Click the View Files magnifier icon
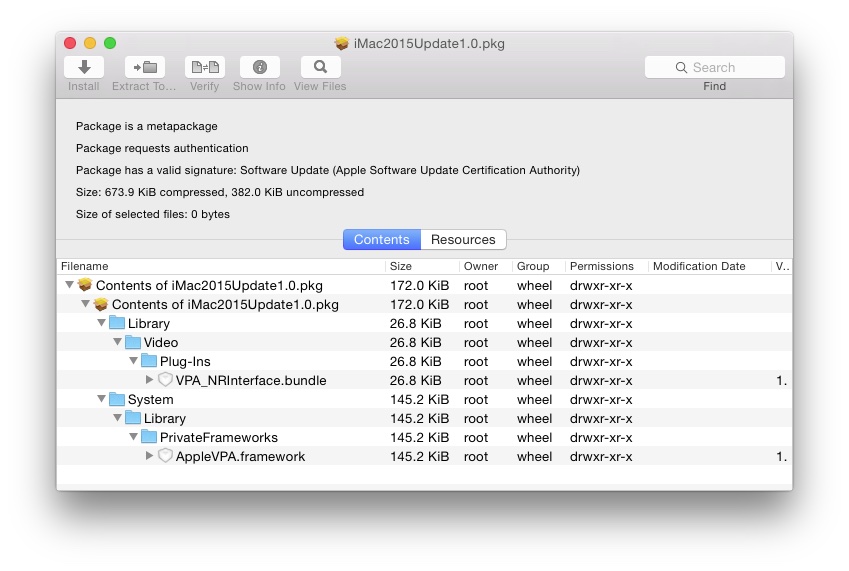 click(x=321, y=67)
